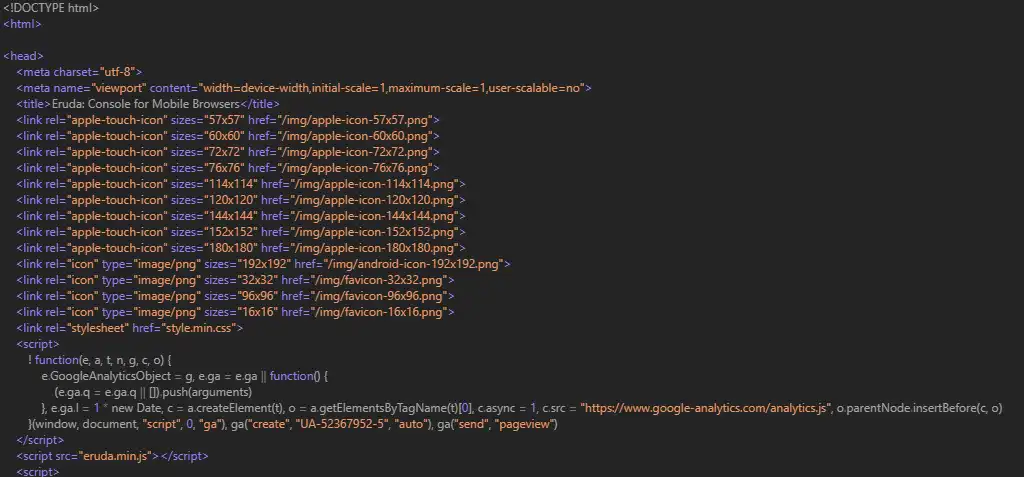Click the "eruda.min.js" script src value

(x=115, y=456)
